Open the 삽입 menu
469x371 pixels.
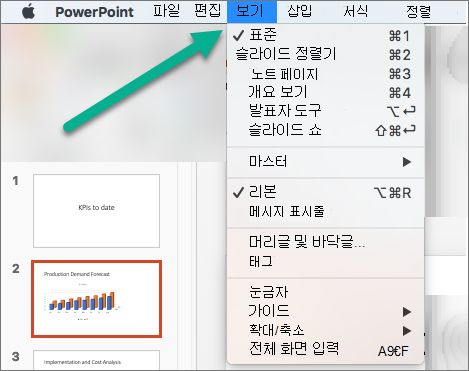point(300,11)
